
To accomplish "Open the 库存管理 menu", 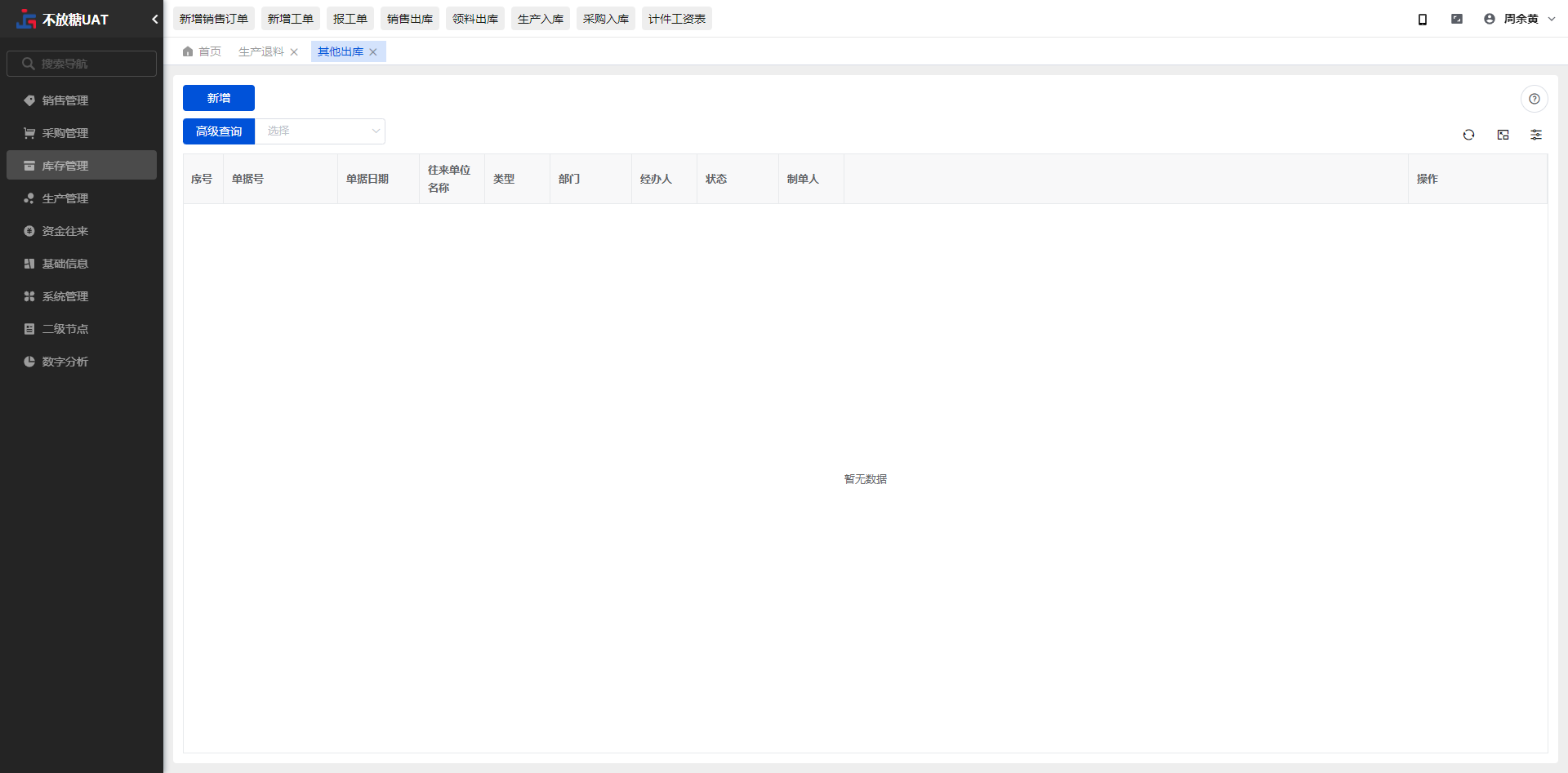I will point(82,165).
